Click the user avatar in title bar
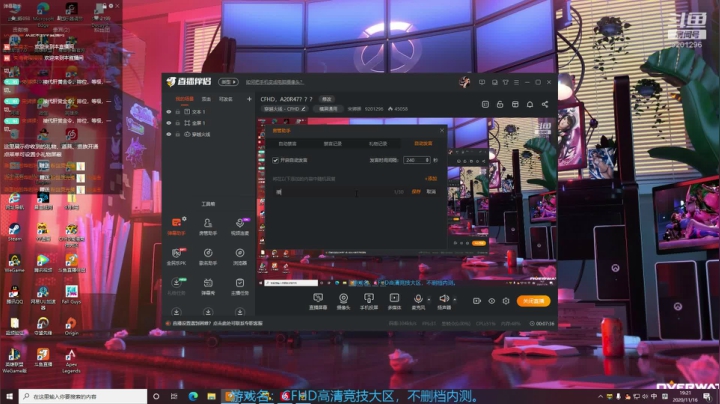Screen dimensions: 720x404 point(464,82)
